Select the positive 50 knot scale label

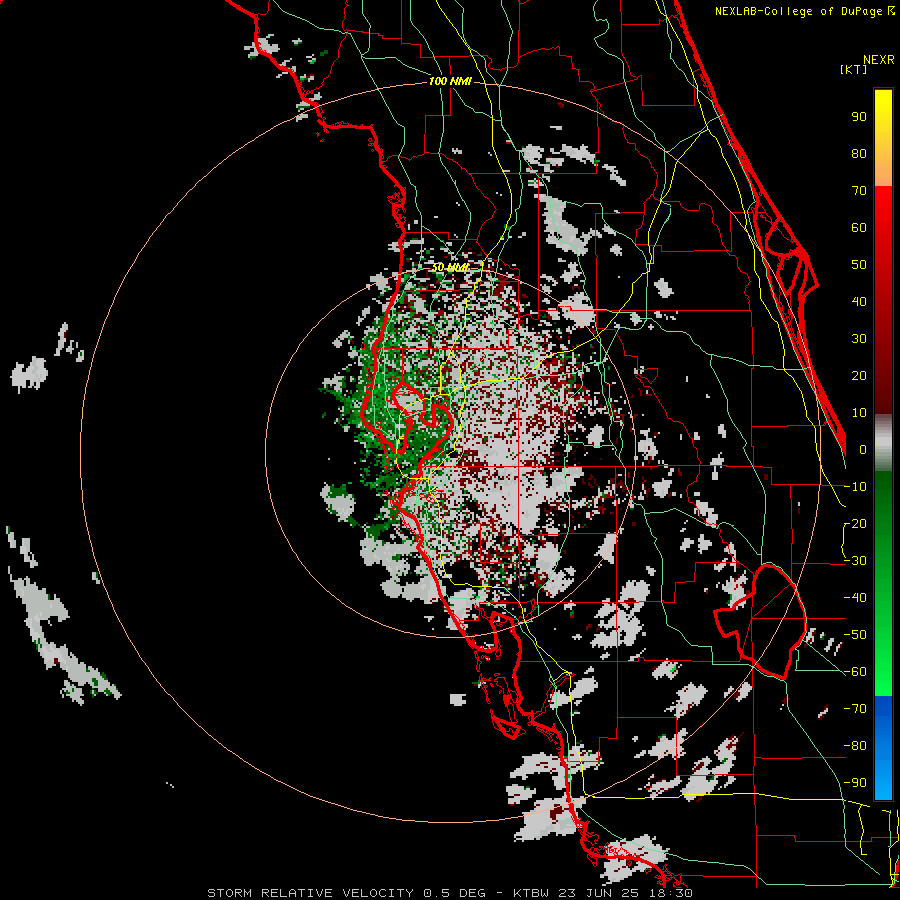859,265
